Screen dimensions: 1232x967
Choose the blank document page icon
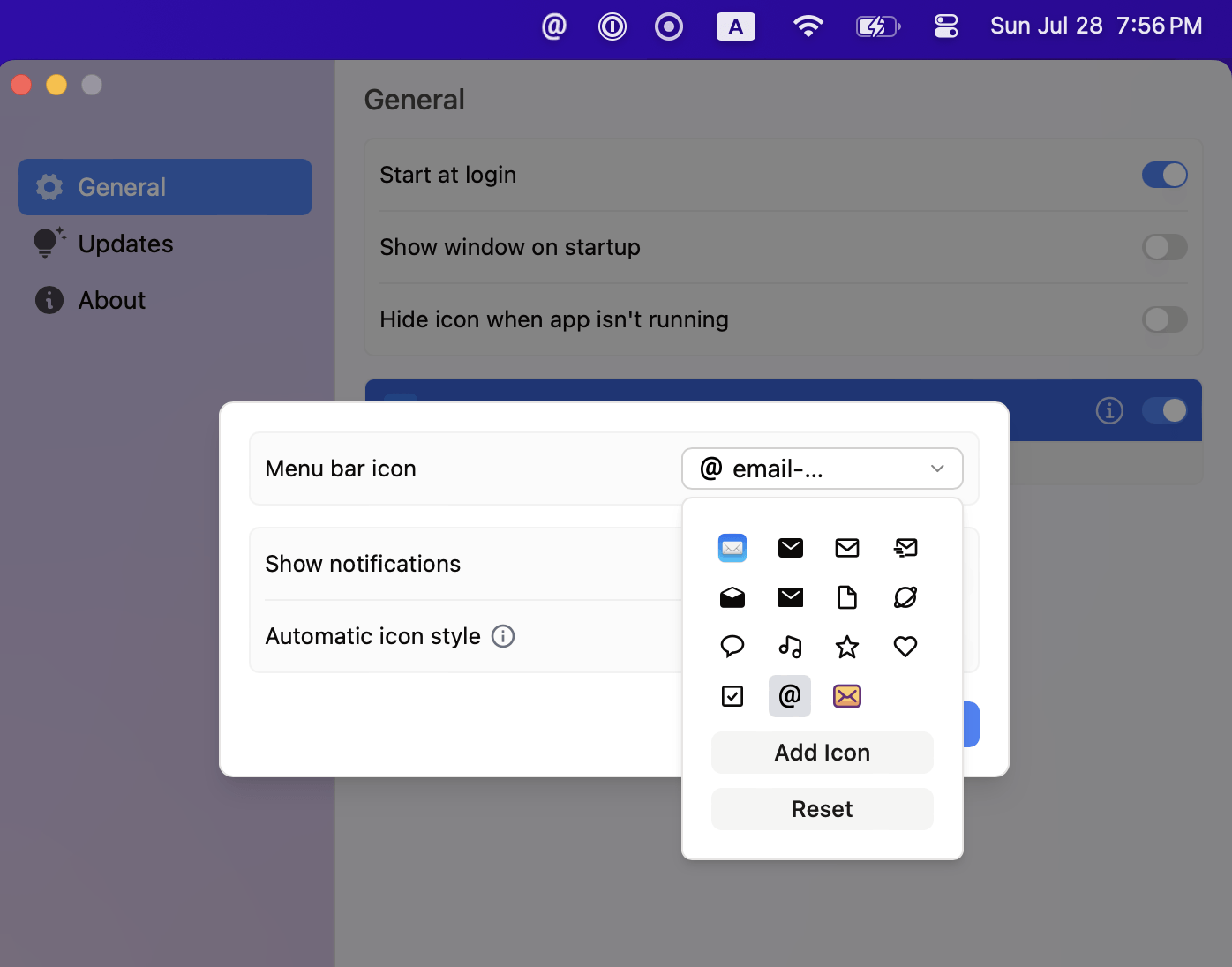coord(847,597)
